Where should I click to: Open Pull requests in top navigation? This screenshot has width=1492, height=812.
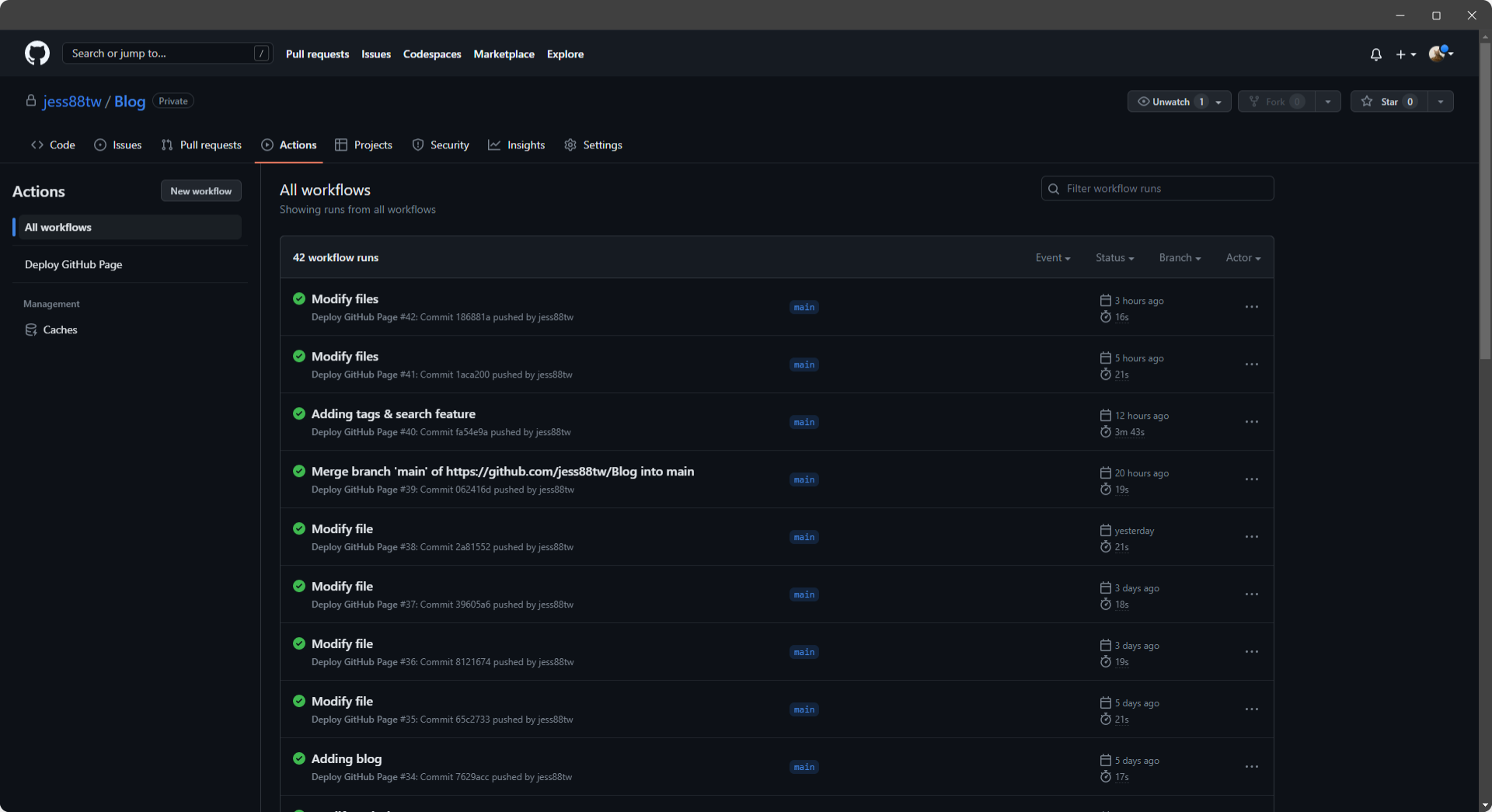point(317,54)
